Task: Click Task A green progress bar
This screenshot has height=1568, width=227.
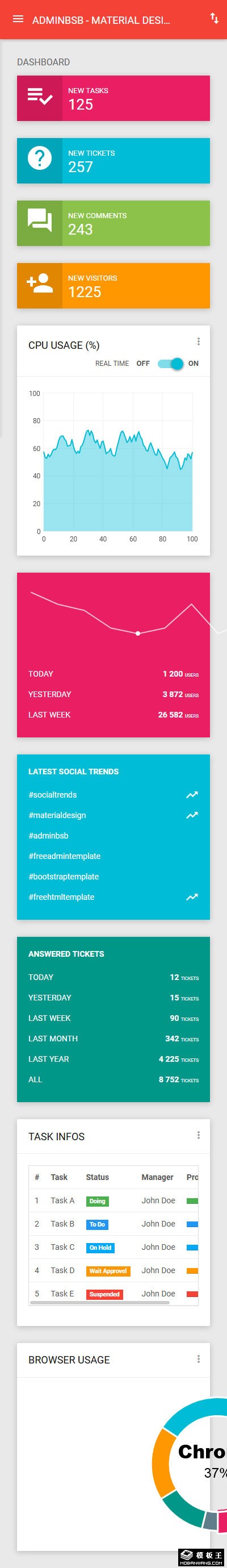Action: [192, 1201]
